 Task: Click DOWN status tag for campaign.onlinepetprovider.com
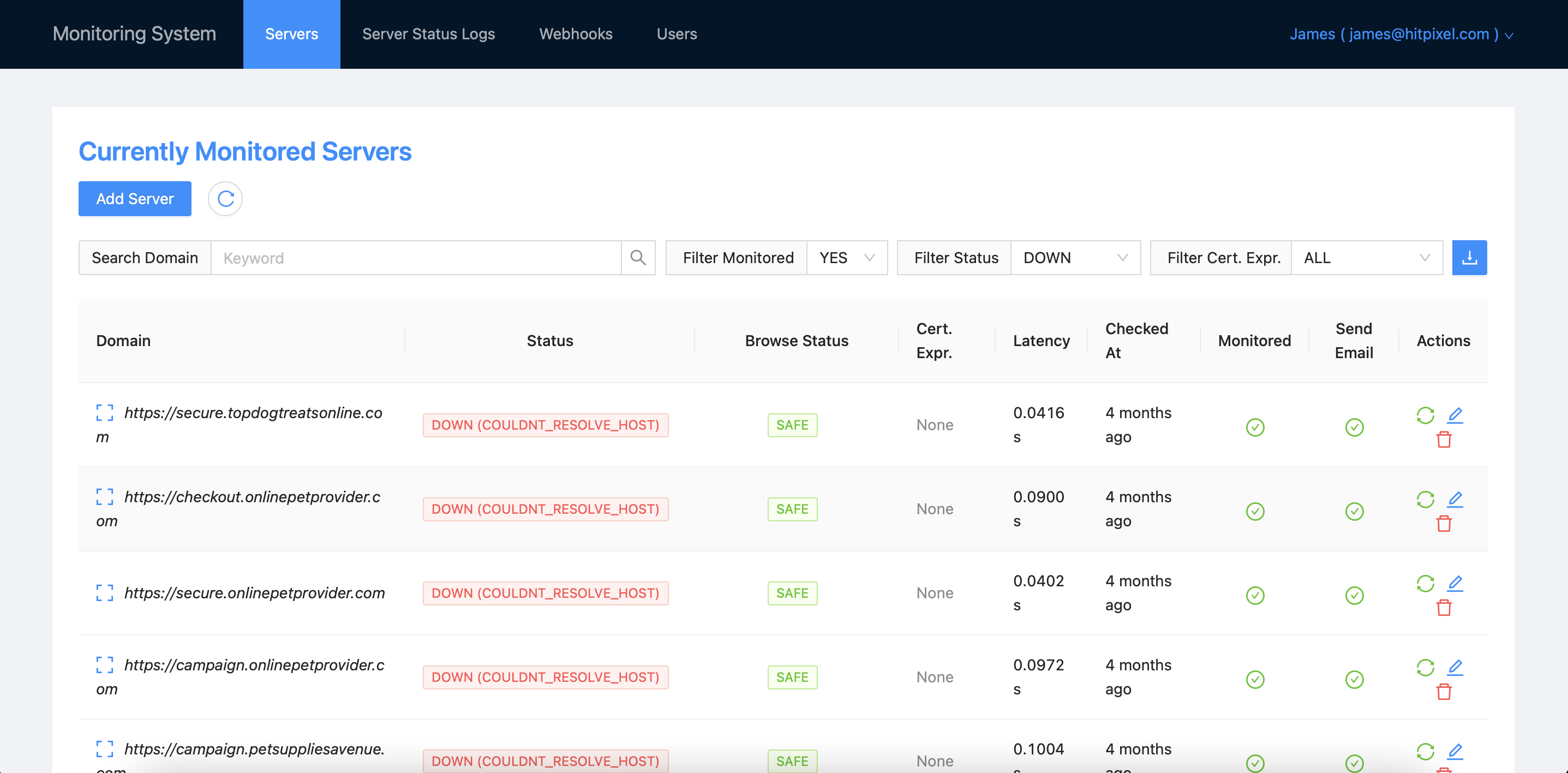[x=546, y=677]
